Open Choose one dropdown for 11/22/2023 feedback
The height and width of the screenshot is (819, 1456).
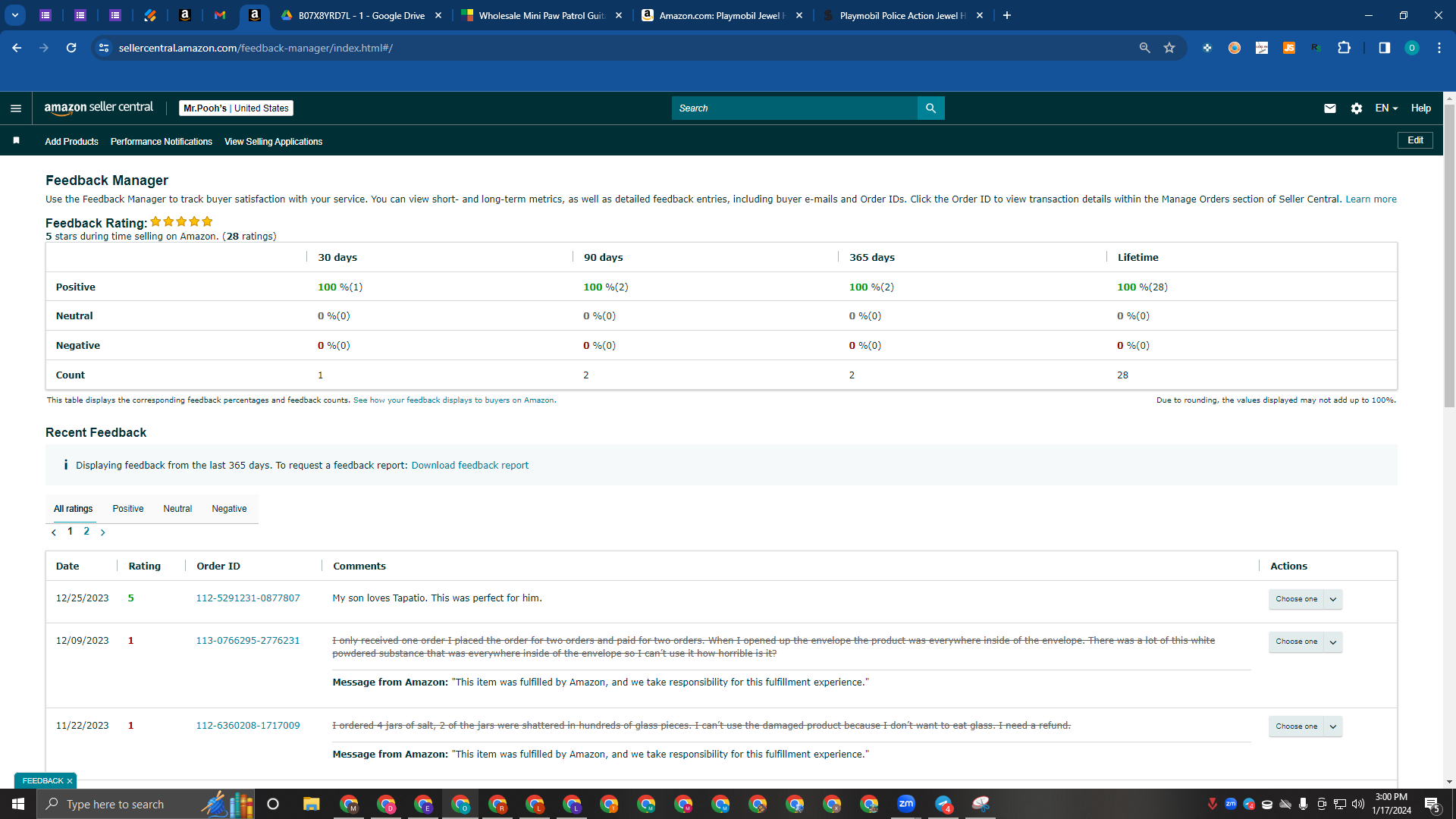point(1306,726)
